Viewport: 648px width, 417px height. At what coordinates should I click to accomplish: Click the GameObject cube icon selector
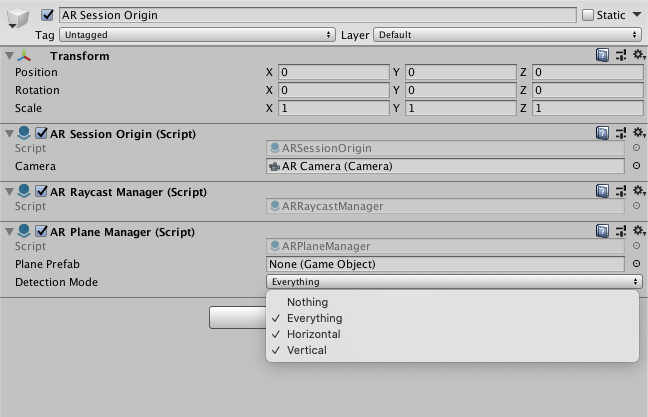pos(18,18)
